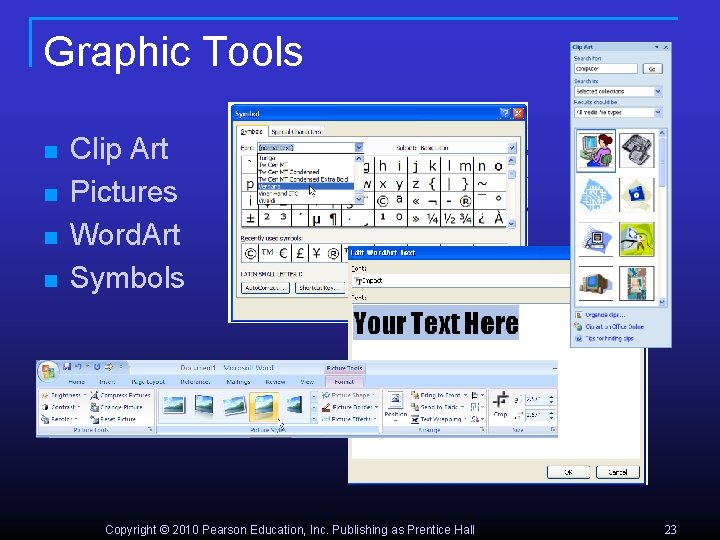This screenshot has width=720, height=540.
Task: Open the Font dropdown in Symbol dialog
Action: pos(359,147)
